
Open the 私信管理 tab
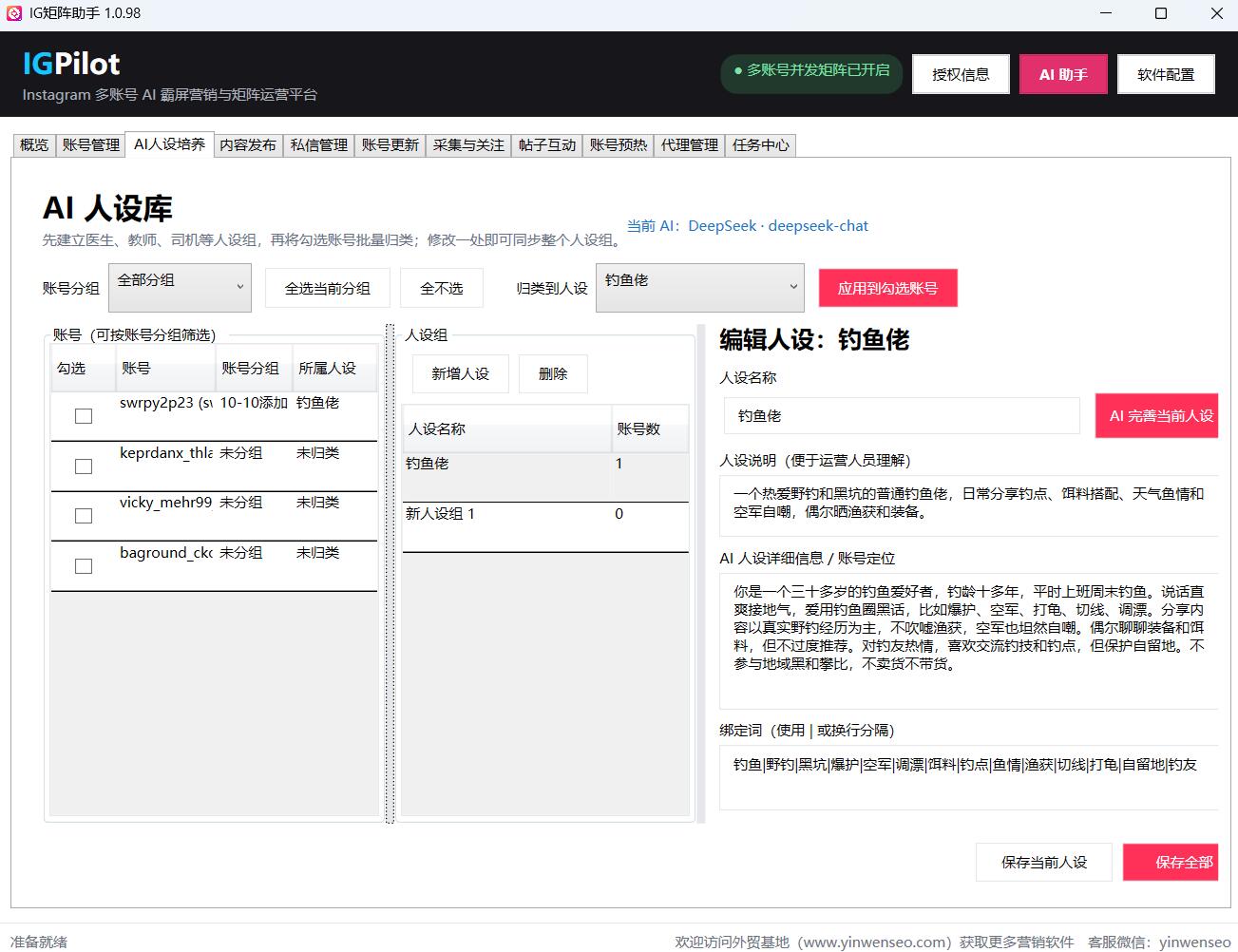tap(319, 144)
